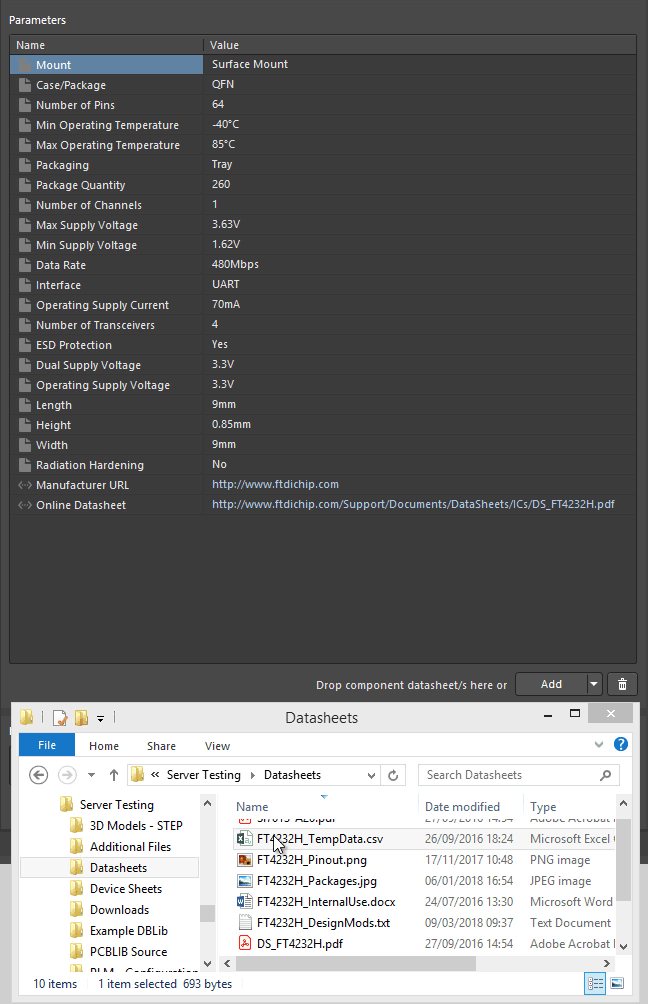The width and height of the screenshot is (648, 1004).
Task: Click the search magnifier icon
Action: pos(605,775)
